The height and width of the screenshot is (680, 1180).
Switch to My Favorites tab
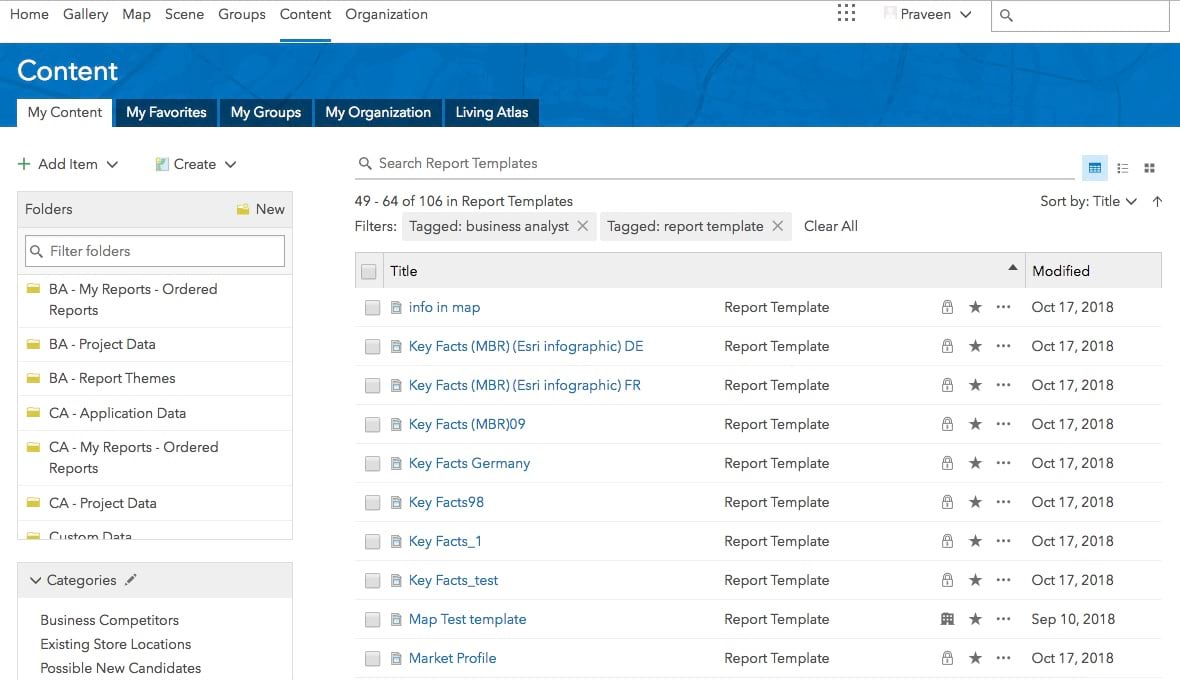(166, 112)
